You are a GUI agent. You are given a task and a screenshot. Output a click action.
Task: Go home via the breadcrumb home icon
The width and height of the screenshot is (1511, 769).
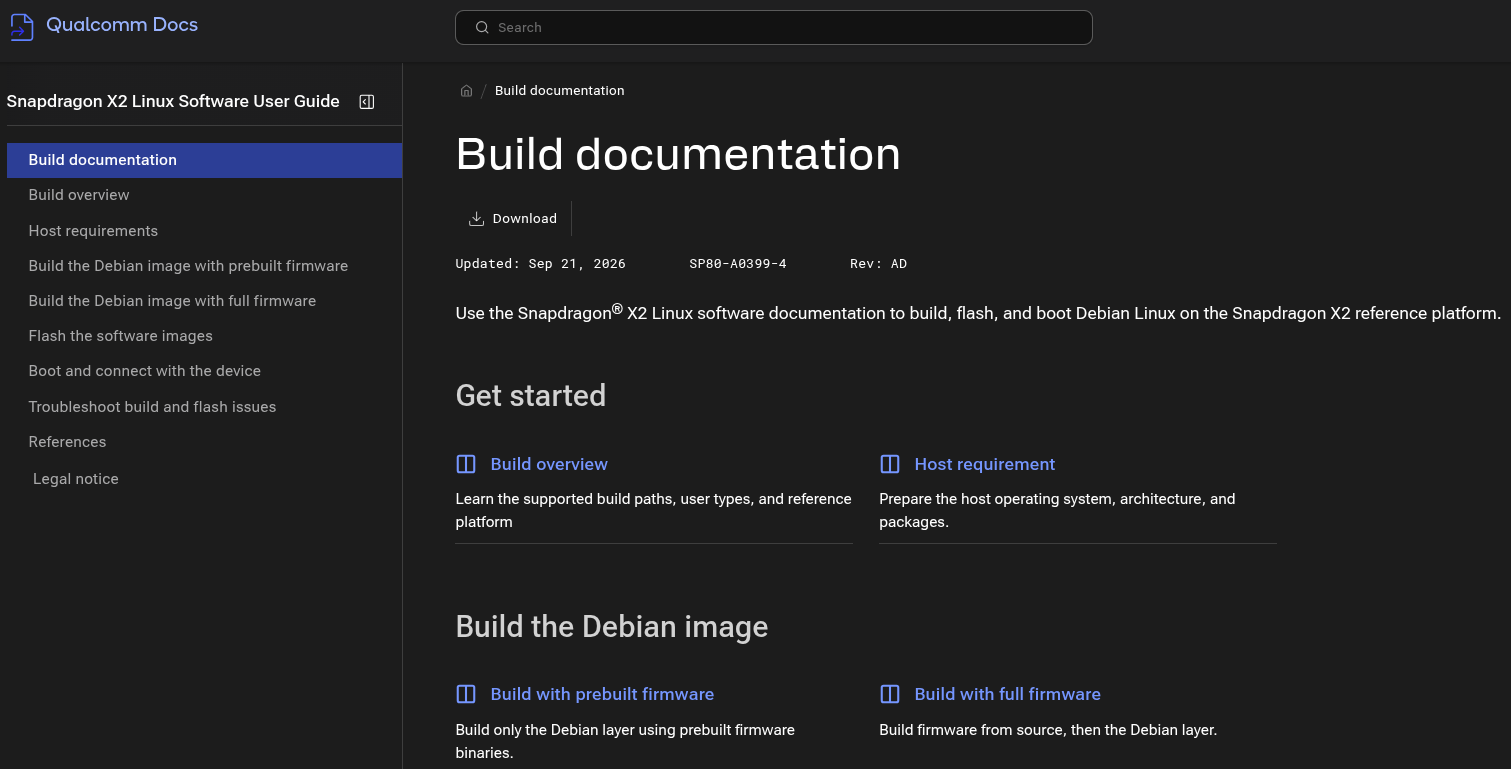point(466,91)
